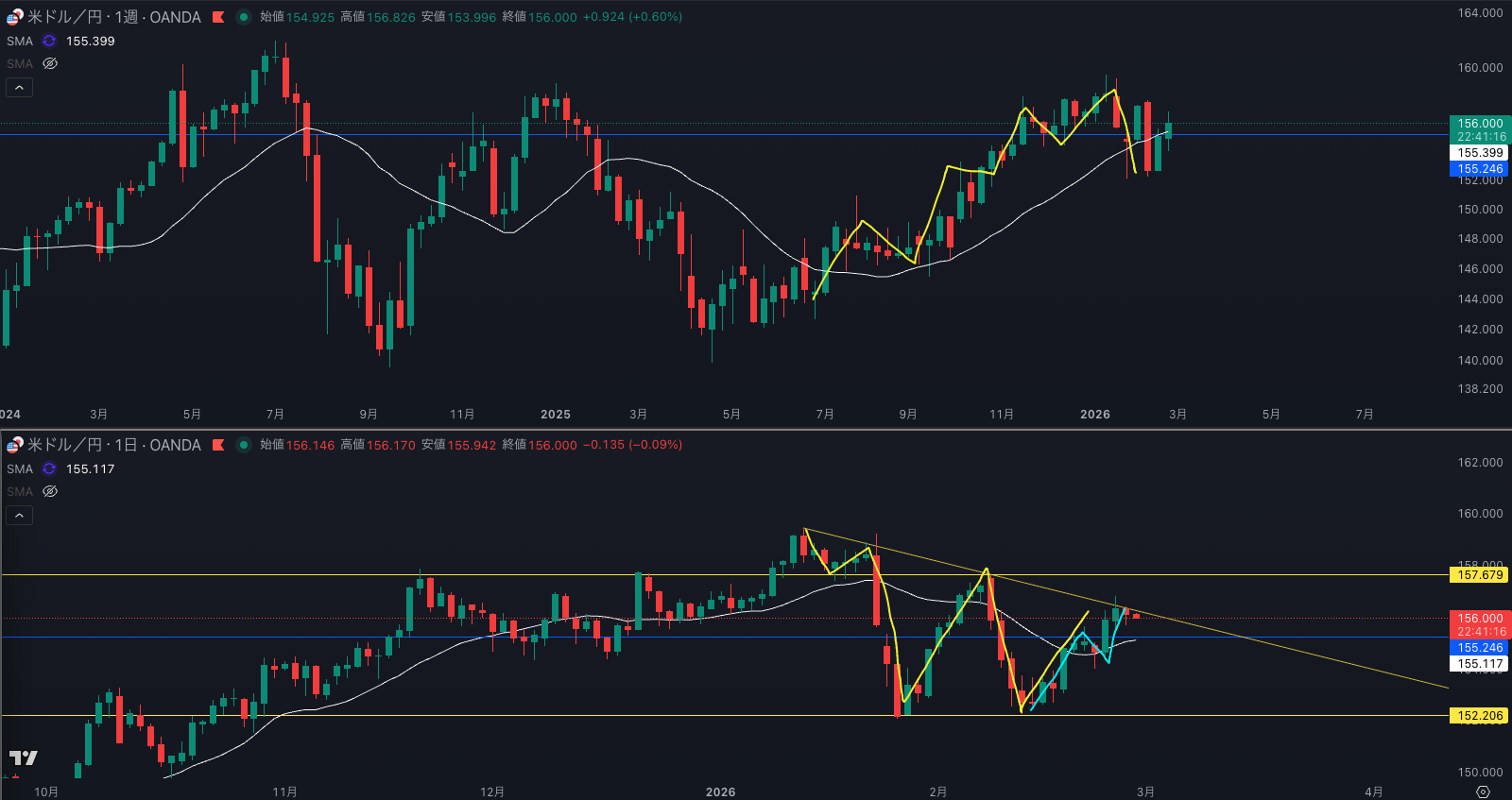The image size is (1512, 800).
Task: Click the red flag icon on daily chart
Action: 218,445
